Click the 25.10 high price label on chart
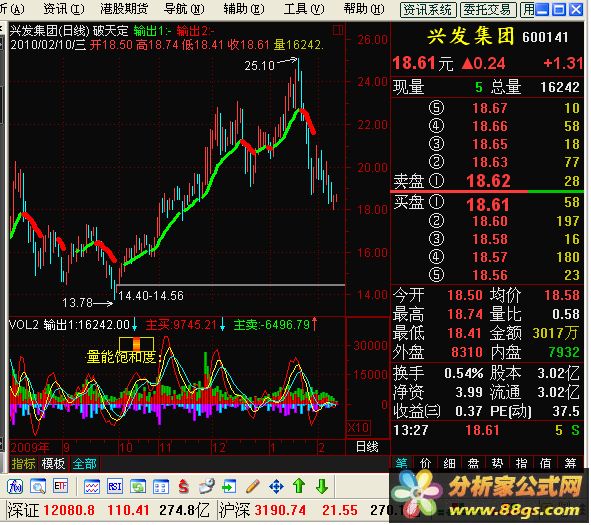Image resolution: width=591 pixels, height=525 pixels. pos(260,66)
